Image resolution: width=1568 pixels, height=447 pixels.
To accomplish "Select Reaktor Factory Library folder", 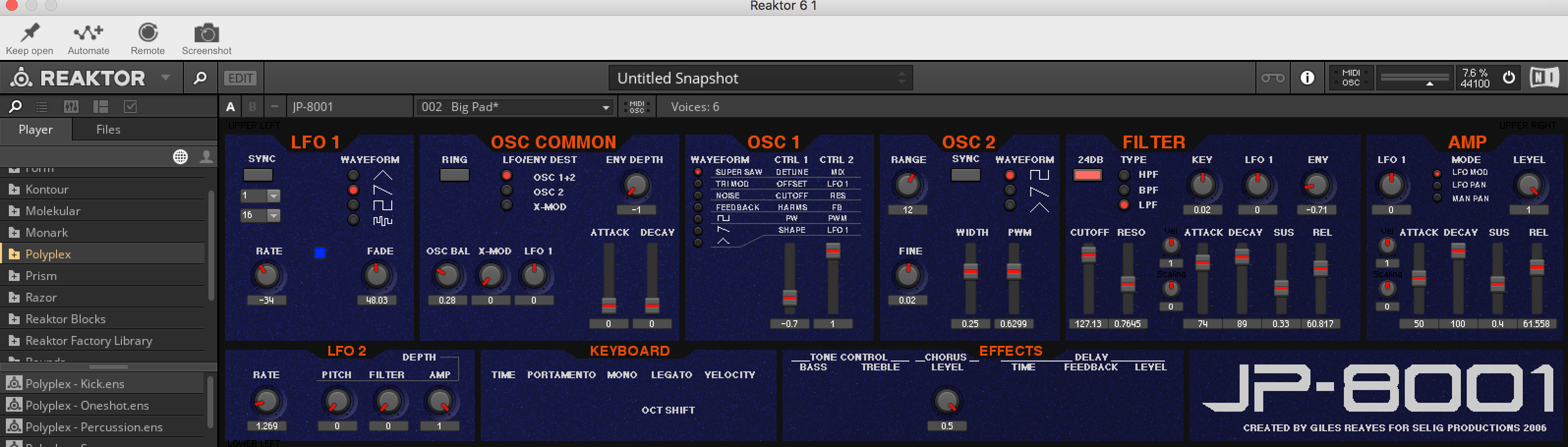I will 102,340.
